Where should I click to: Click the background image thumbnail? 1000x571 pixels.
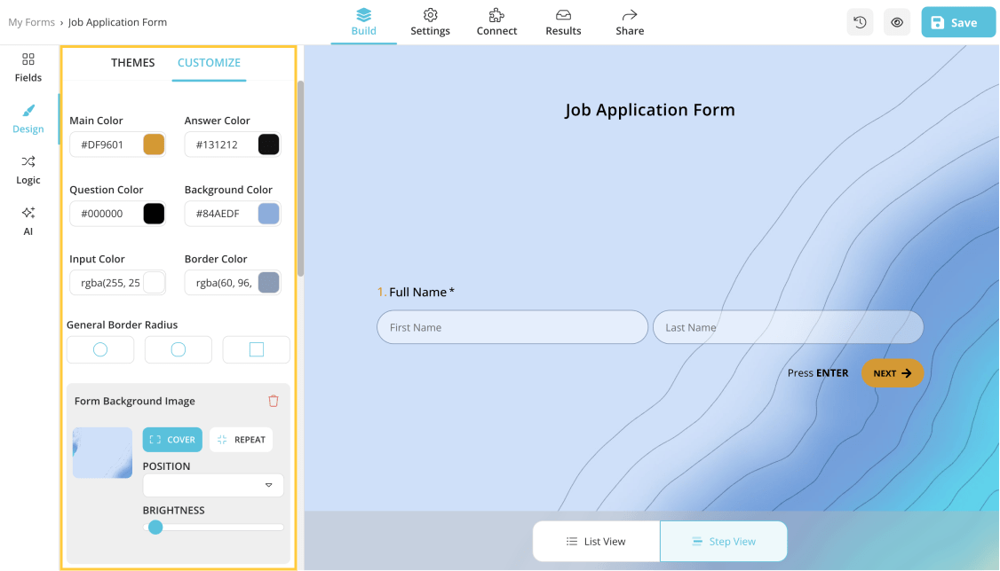pos(102,453)
